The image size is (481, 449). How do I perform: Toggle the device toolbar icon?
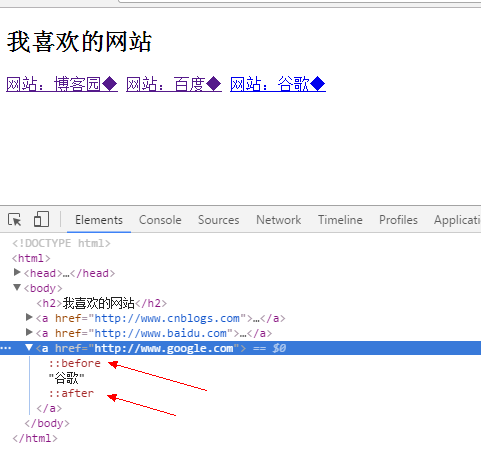coord(41,219)
